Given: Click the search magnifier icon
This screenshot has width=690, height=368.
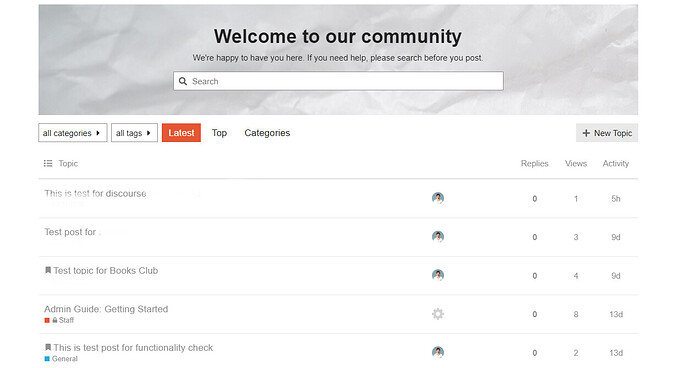Looking at the screenshot, I should click(183, 81).
